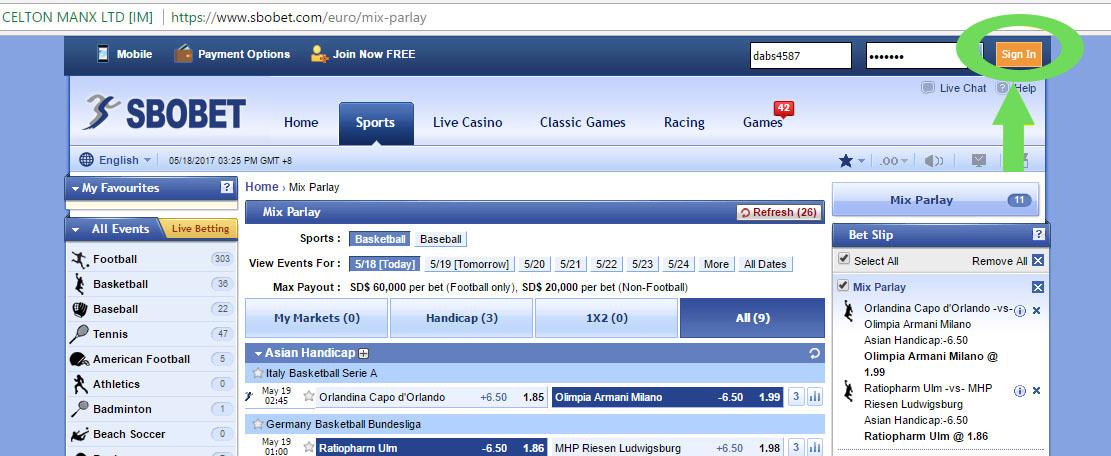Open the English language dropdown

125,160
